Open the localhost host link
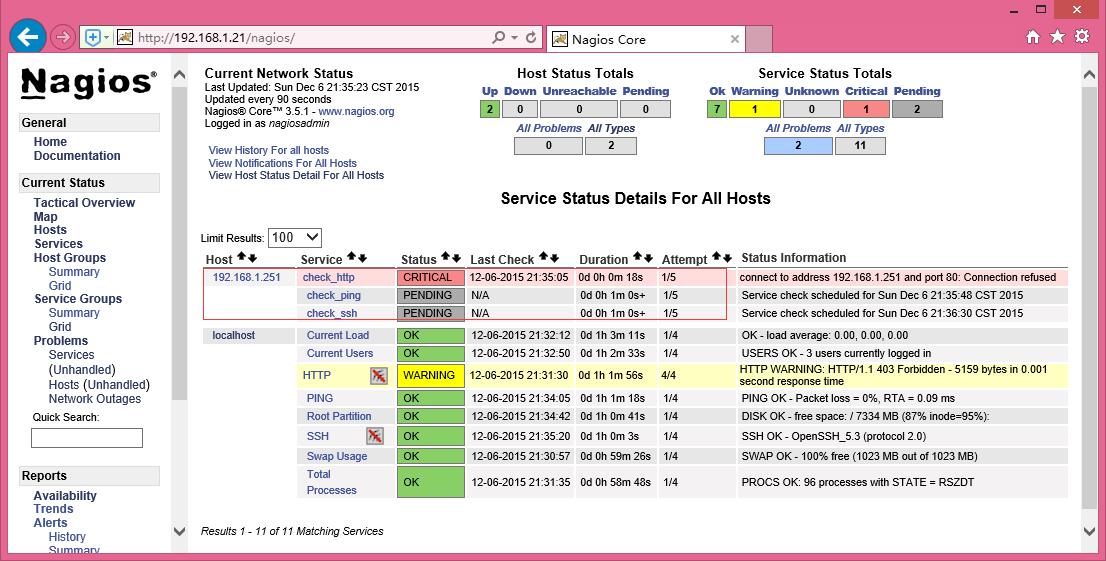Viewport: 1106px width, 561px height. pyautogui.click(x=233, y=335)
